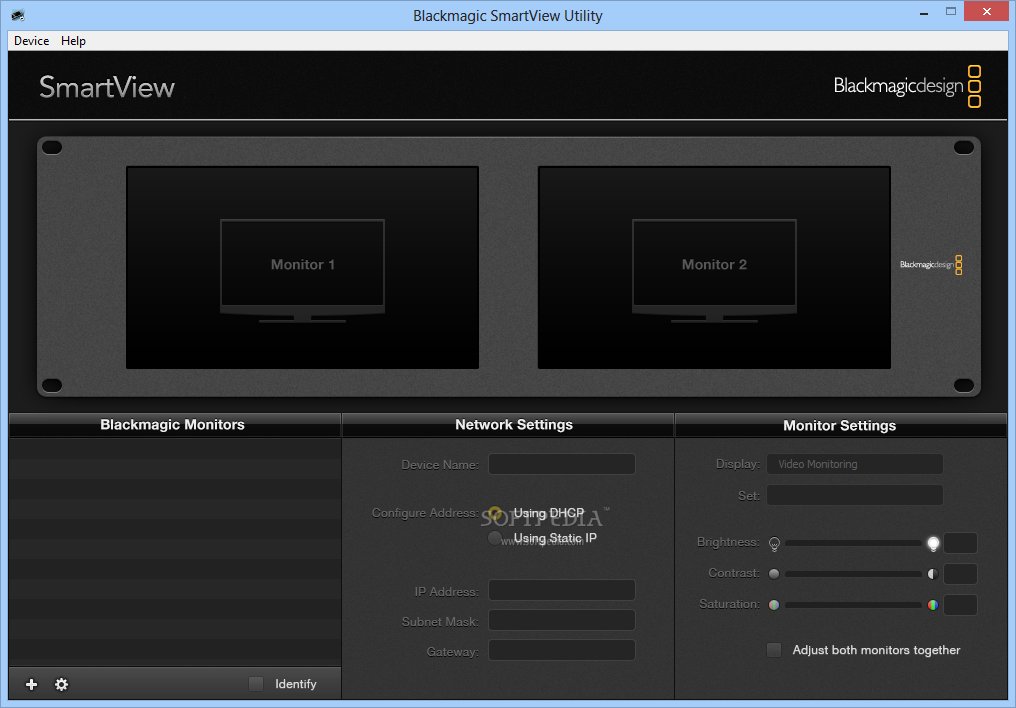
Task: Minimize the SmartView Utility window
Action: point(924,12)
